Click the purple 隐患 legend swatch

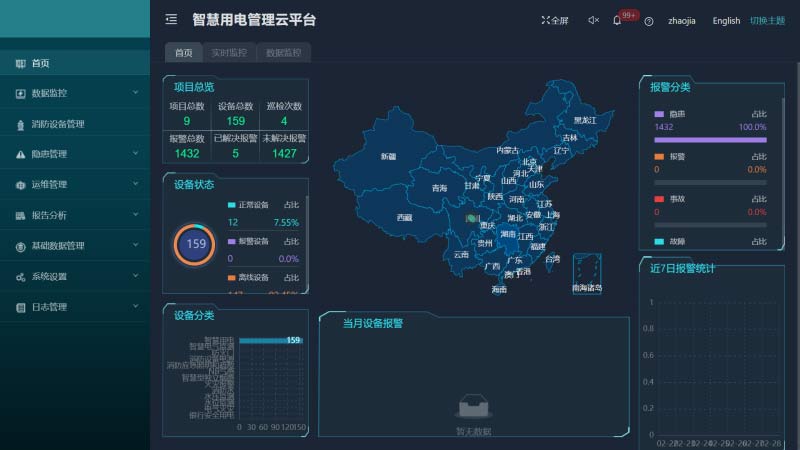(659, 114)
